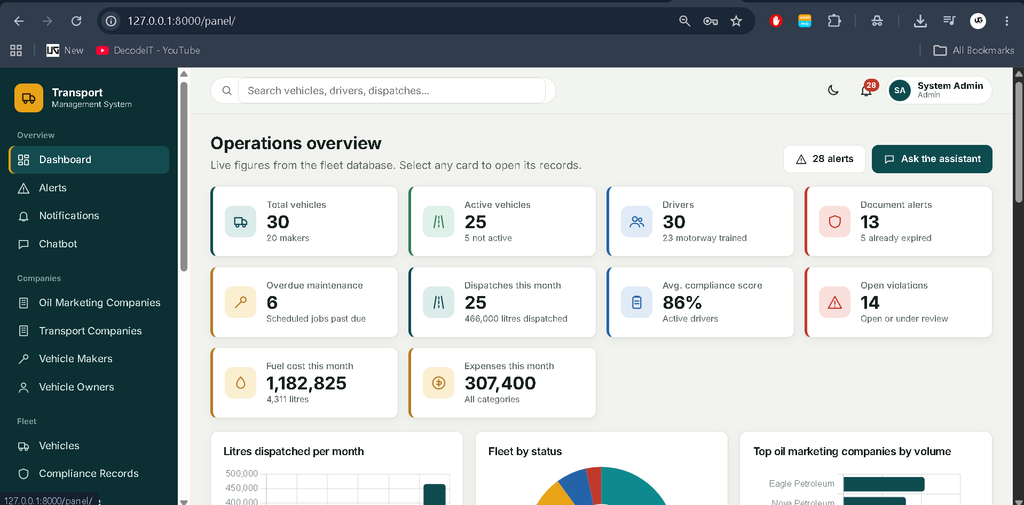Click the Fuel cost droplet icon
1024x505 pixels.
(241, 383)
